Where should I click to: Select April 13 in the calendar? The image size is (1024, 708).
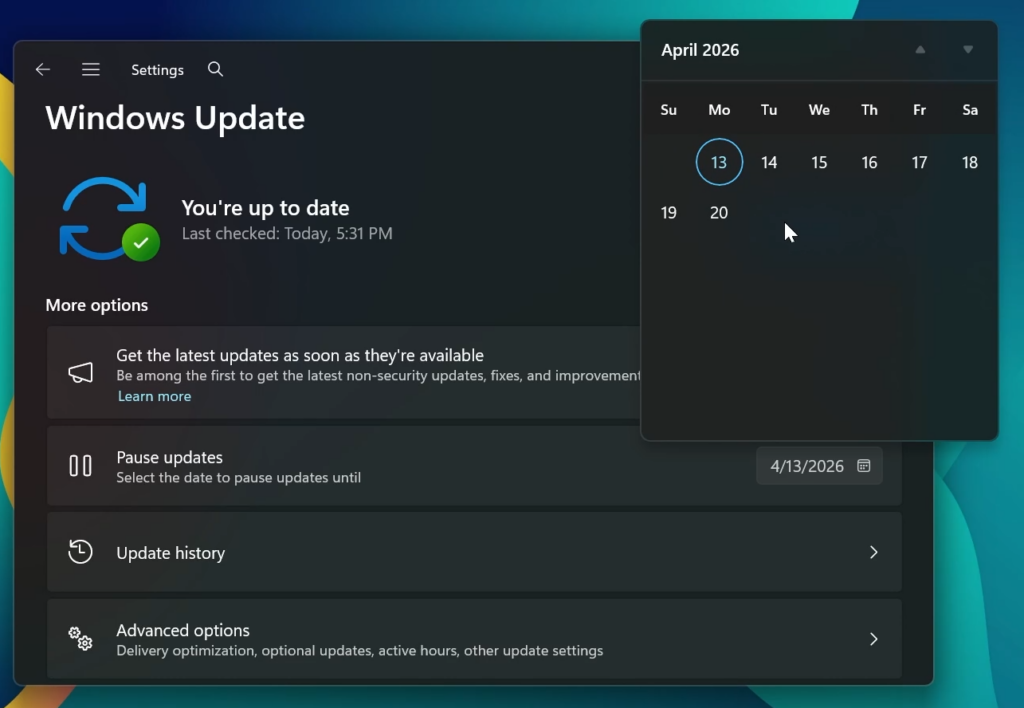(x=719, y=162)
